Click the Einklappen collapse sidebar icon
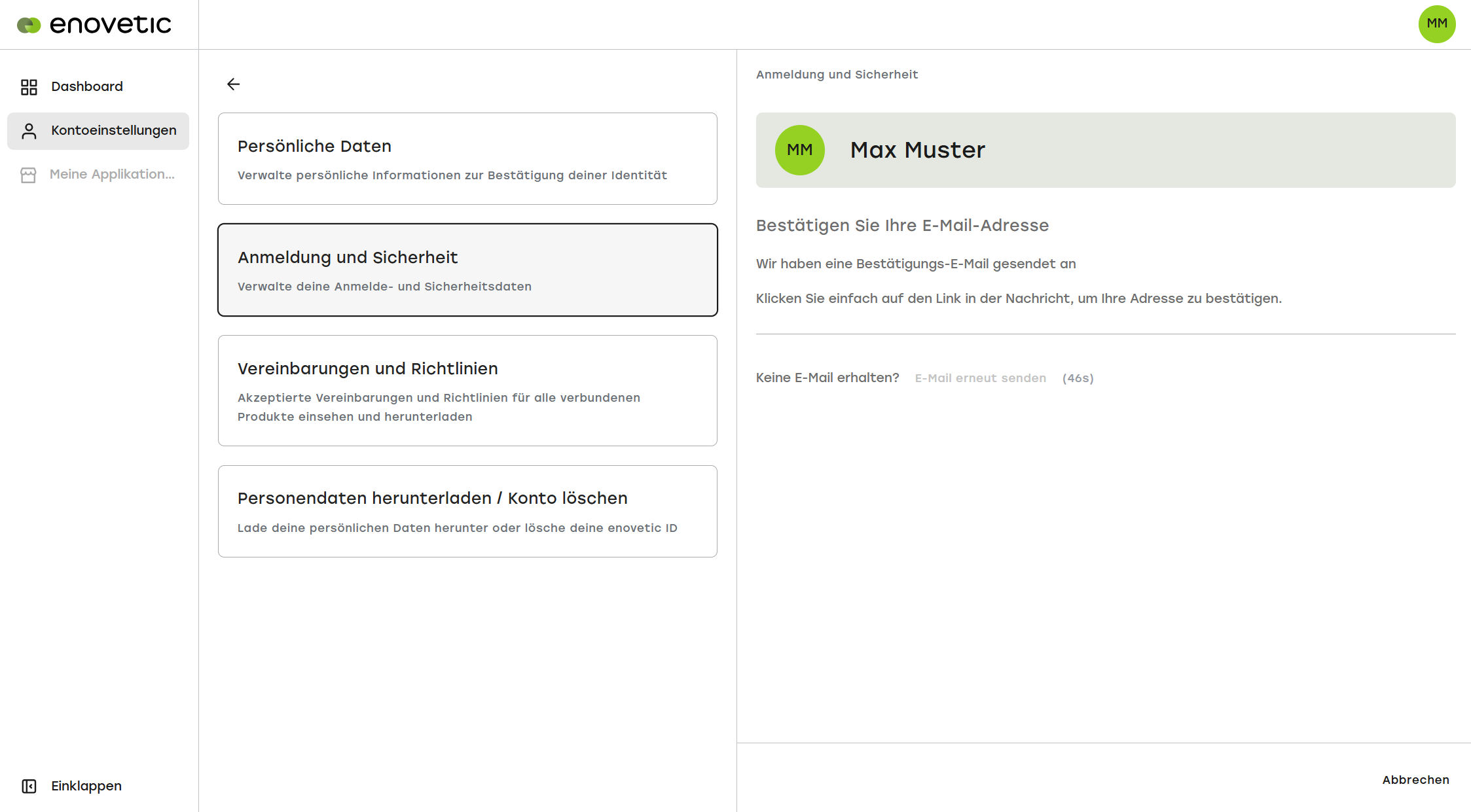 click(29, 786)
